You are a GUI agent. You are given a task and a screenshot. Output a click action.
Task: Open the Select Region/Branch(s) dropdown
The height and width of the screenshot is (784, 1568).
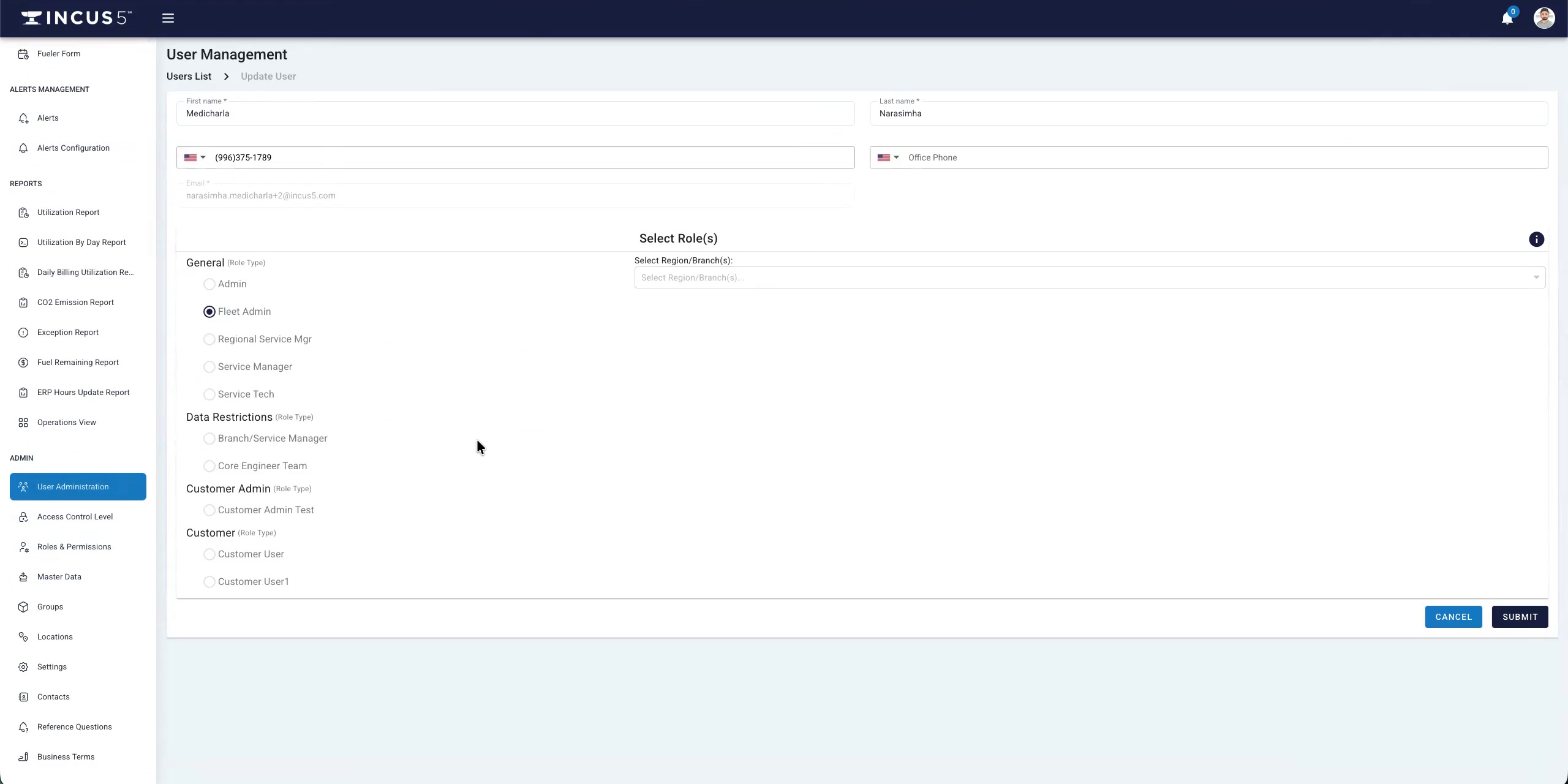coord(1090,277)
